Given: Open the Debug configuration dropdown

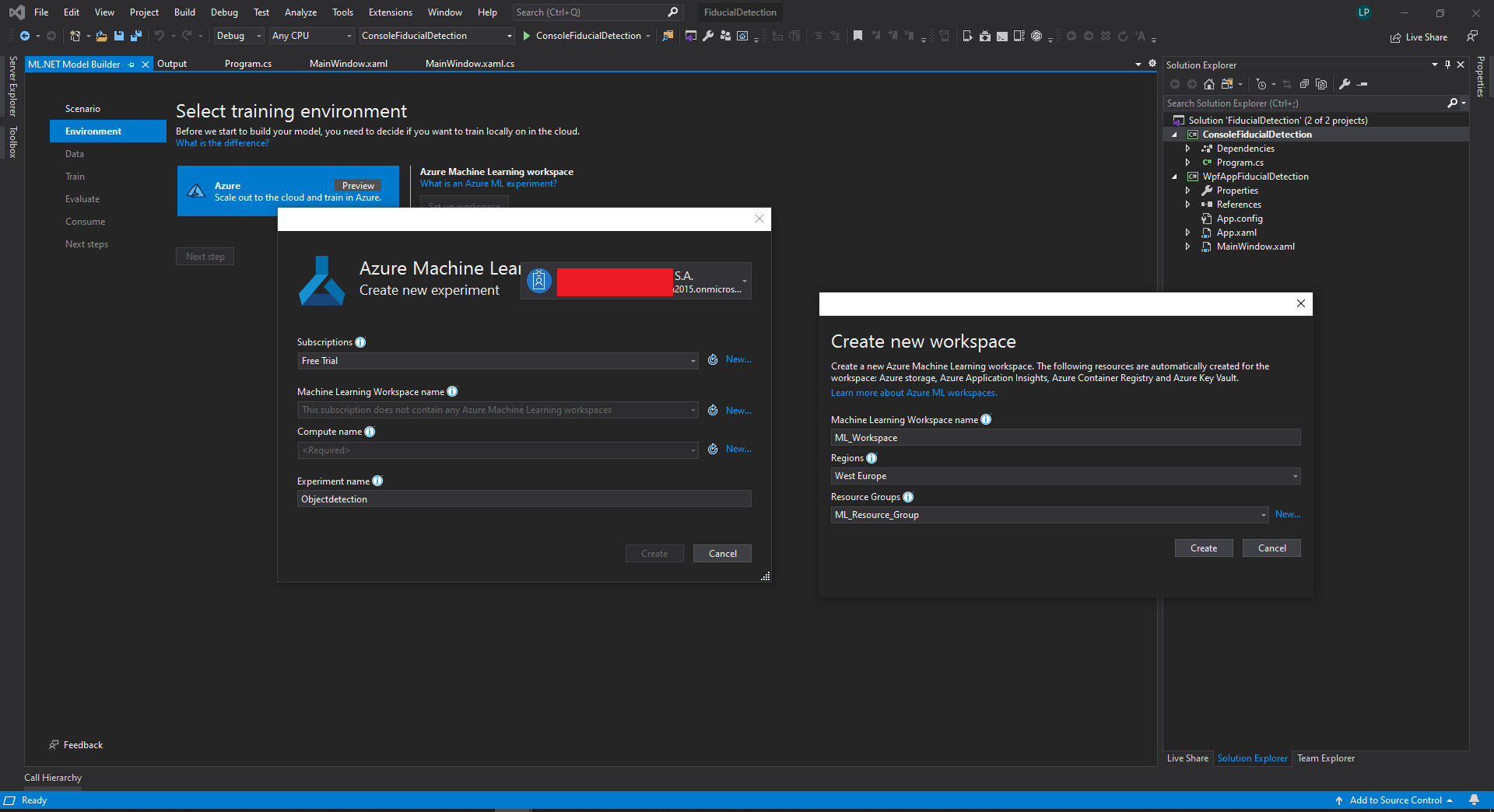Looking at the screenshot, I should [x=239, y=36].
